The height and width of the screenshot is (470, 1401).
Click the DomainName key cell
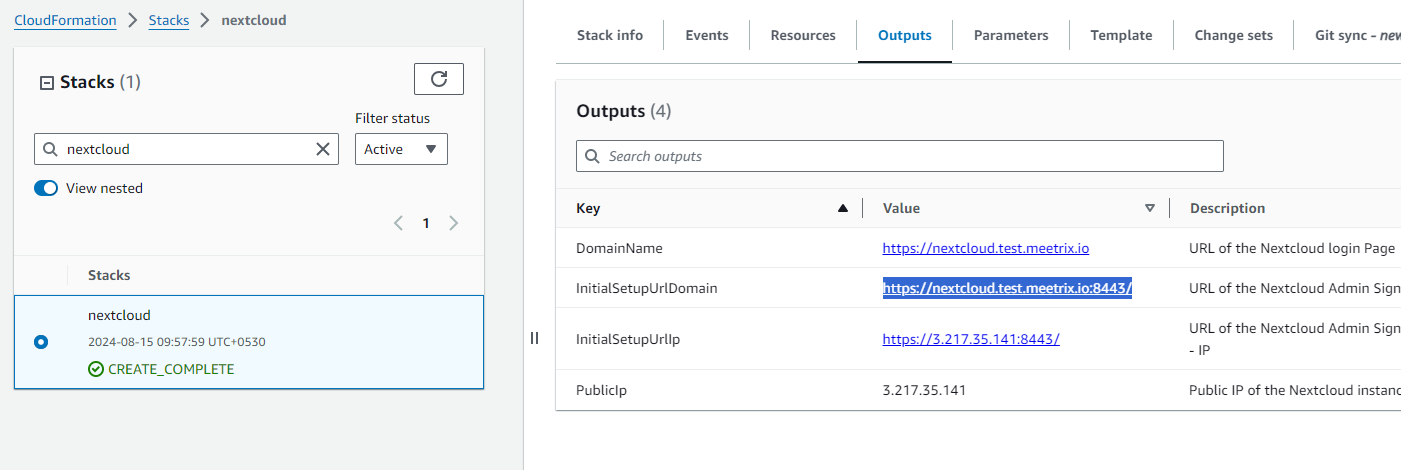click(x=619, y=248)
